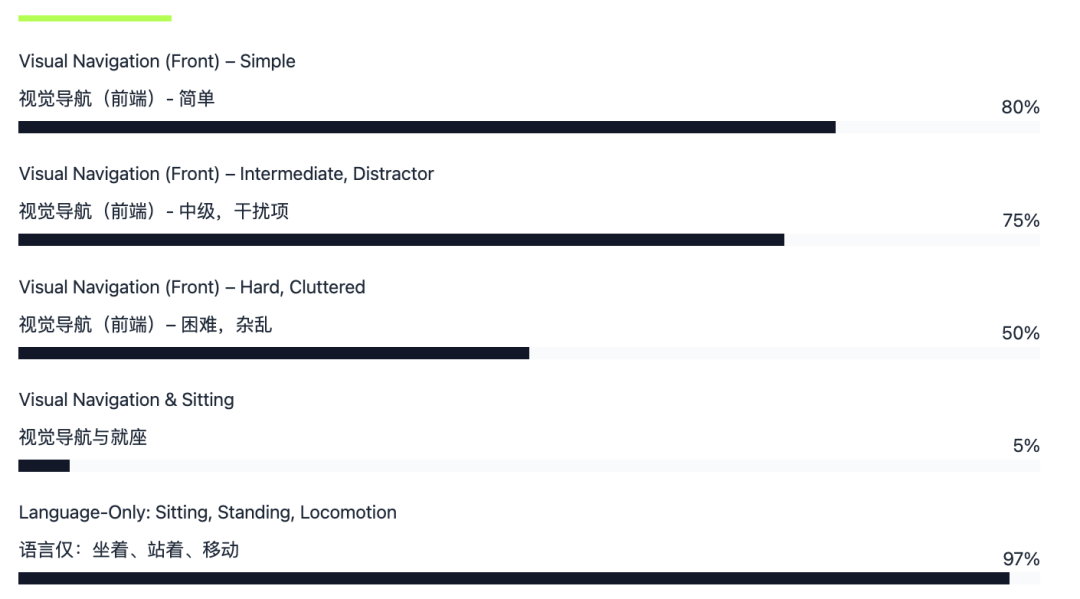The width and height of the screenshot is (1080, 599).
Task: Select the Chinese text '视觉导航与就座'
Action: coord(83,437)
